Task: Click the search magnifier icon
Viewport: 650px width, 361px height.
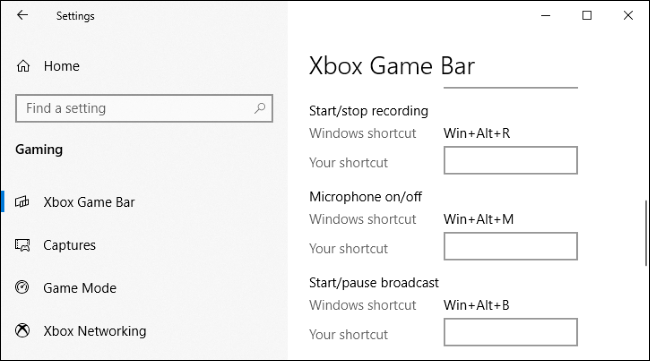Action: click(x=260, y=108)
